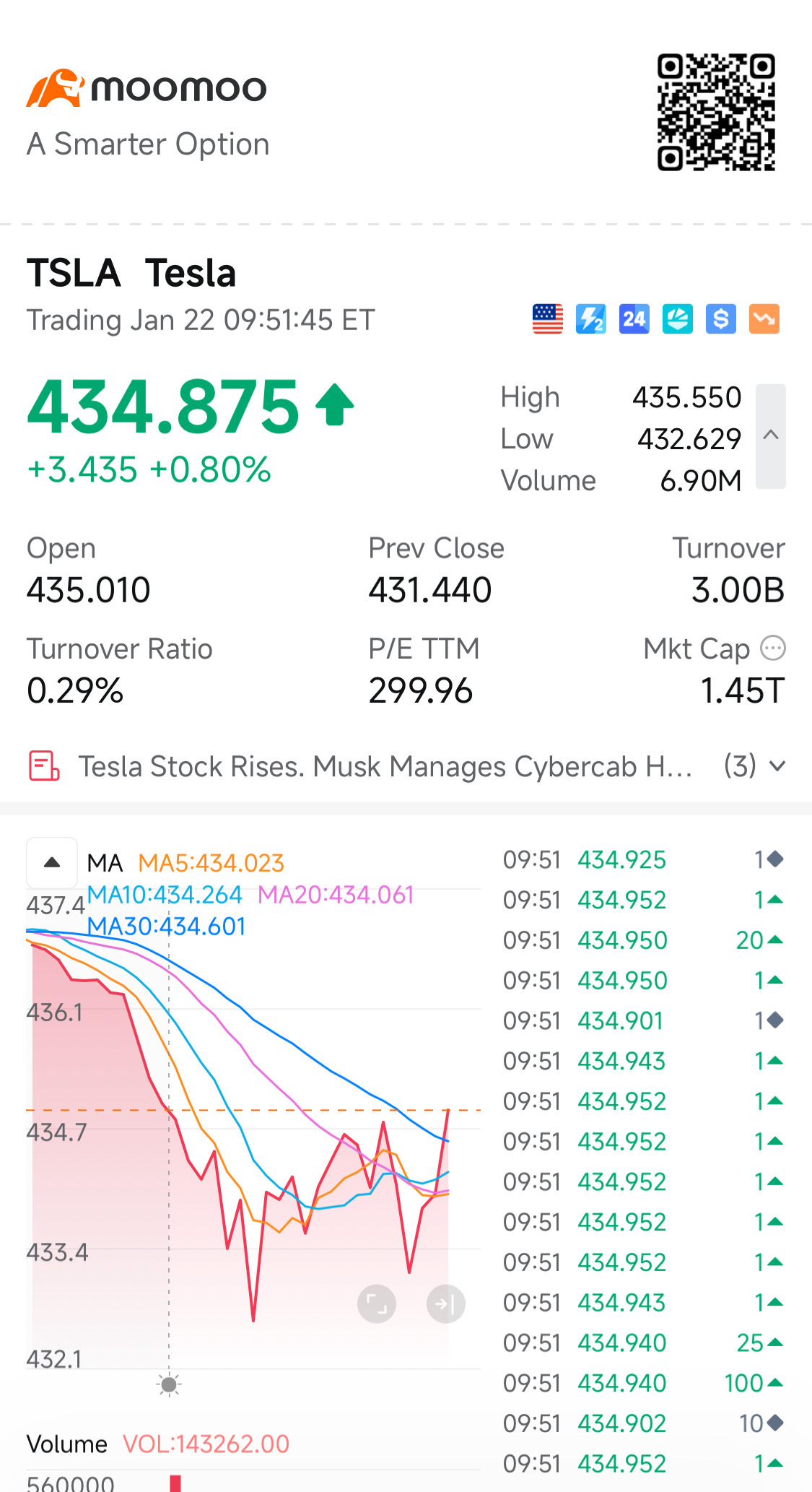Tap the P/E TTM value 299.96
Viewport: 812px width, 1492px height.
[x=421, y=690]
